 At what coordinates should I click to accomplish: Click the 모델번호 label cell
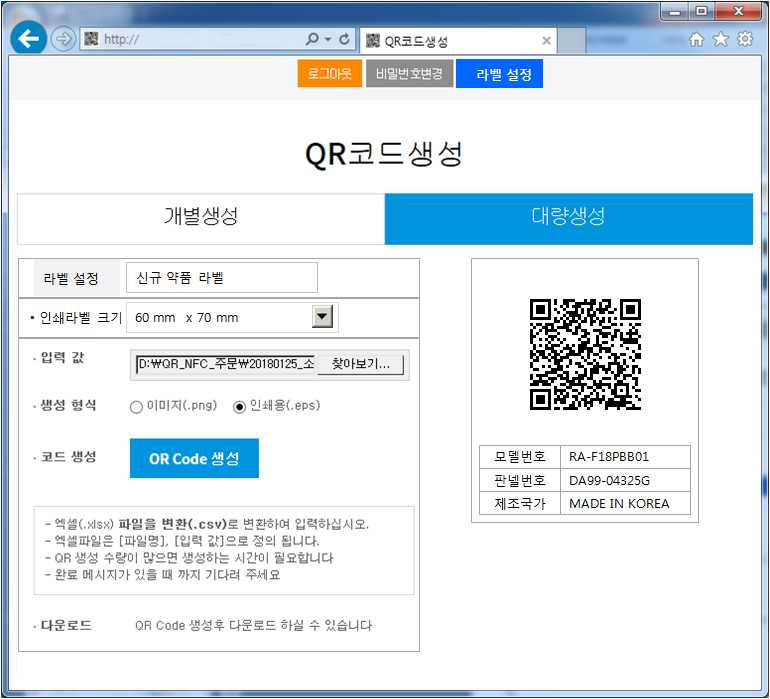point(520,457)
